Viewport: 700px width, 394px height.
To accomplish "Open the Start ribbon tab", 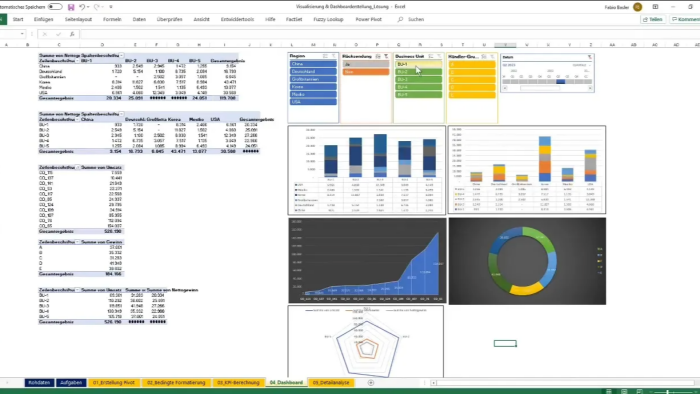I will click(x=18, y=19).
